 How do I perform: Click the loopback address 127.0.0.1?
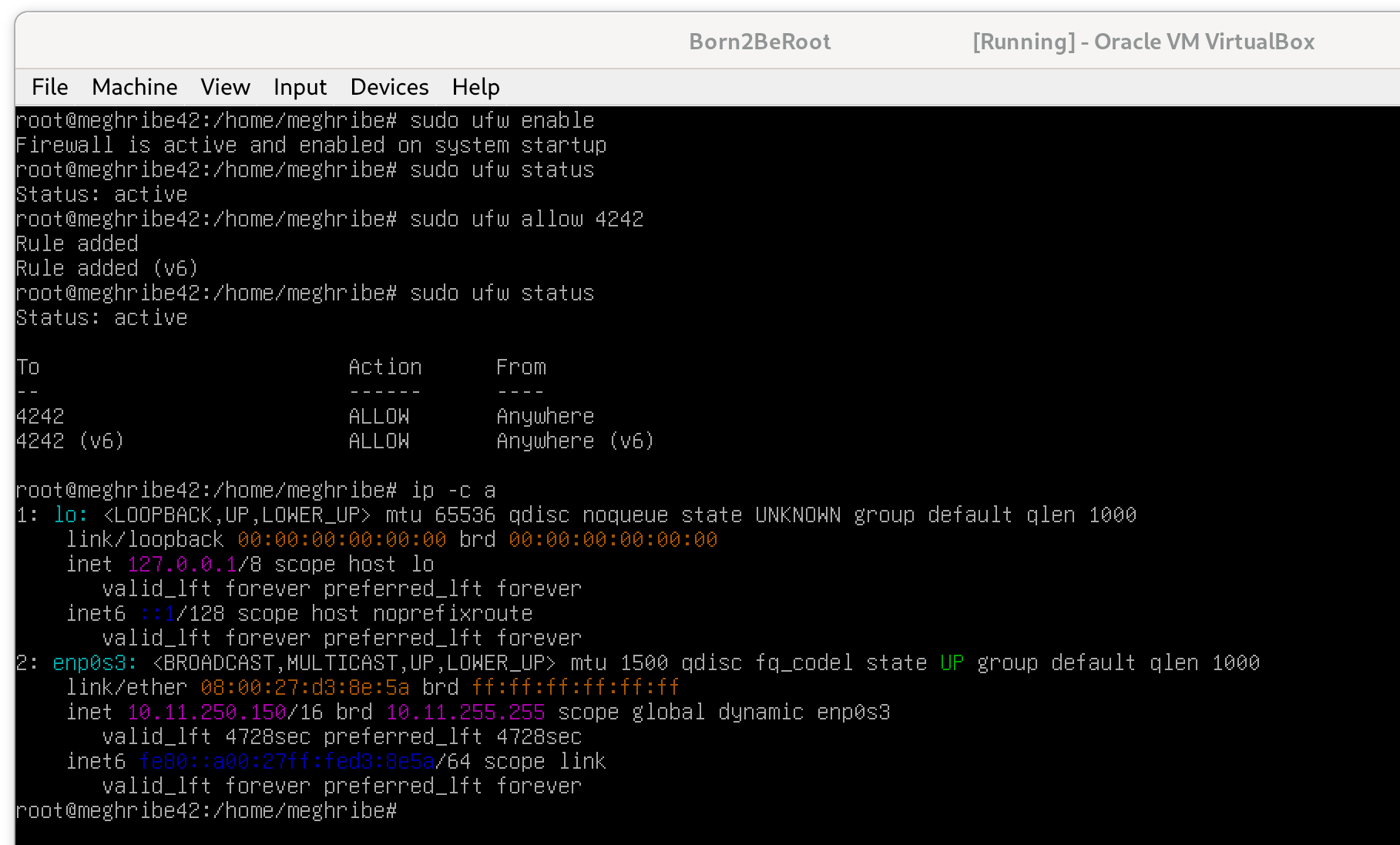coord(182,565)
